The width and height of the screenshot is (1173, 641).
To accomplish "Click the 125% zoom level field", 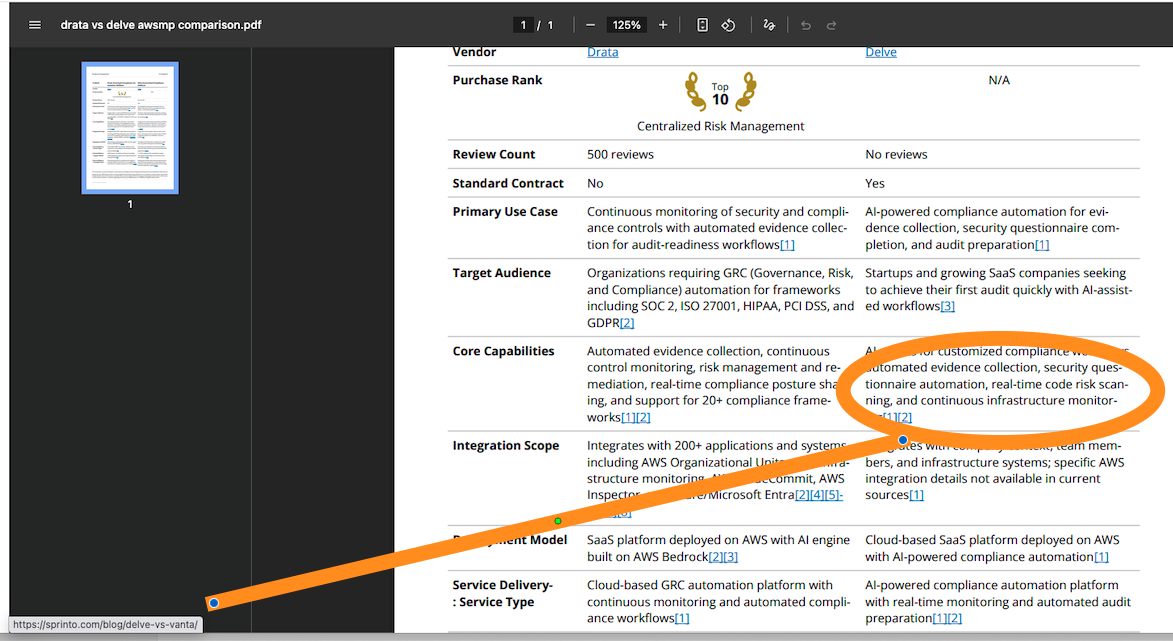I will (x=627, y=25).
